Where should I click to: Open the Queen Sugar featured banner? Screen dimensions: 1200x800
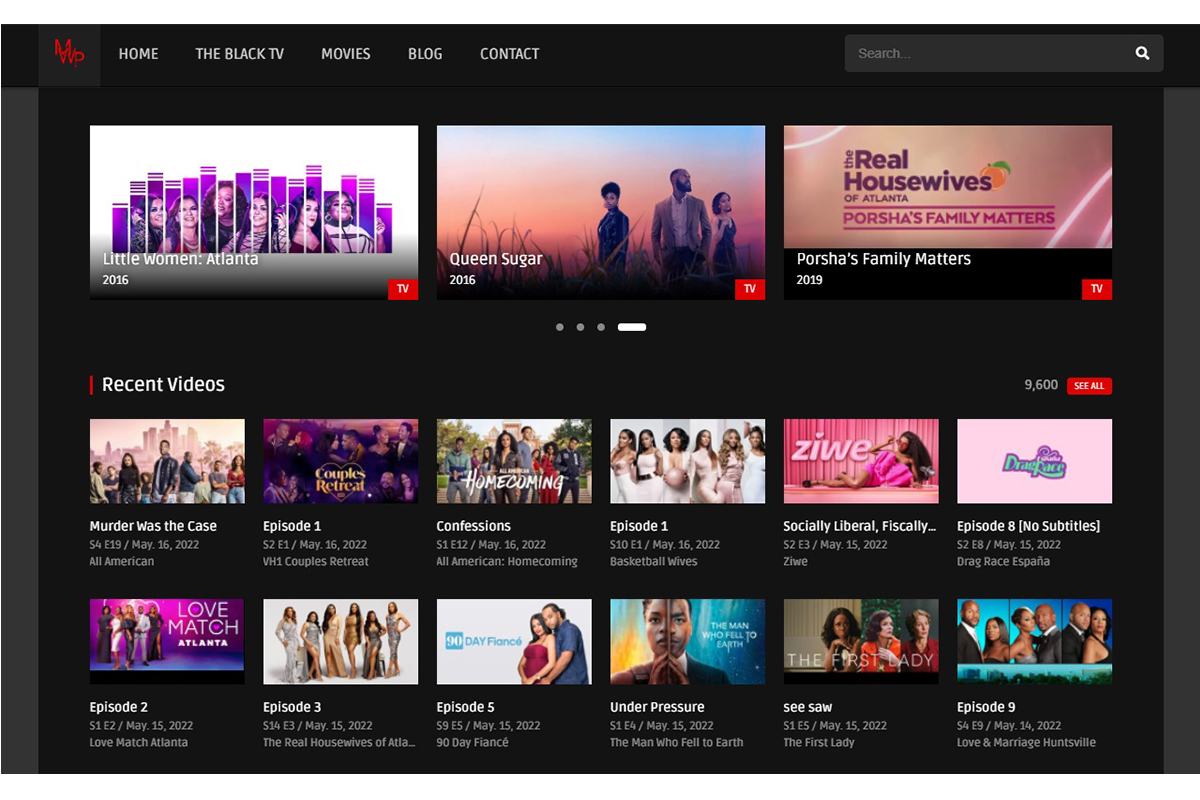600,200
